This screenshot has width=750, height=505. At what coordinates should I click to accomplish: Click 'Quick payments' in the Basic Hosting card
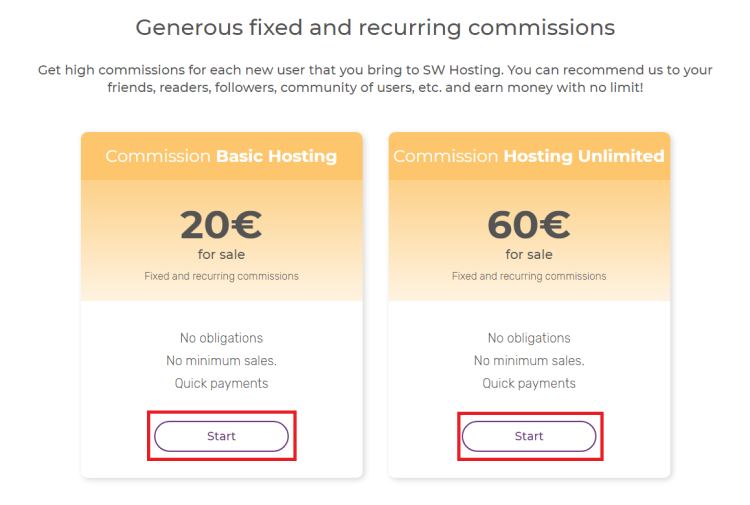click(x=221, y=384)
